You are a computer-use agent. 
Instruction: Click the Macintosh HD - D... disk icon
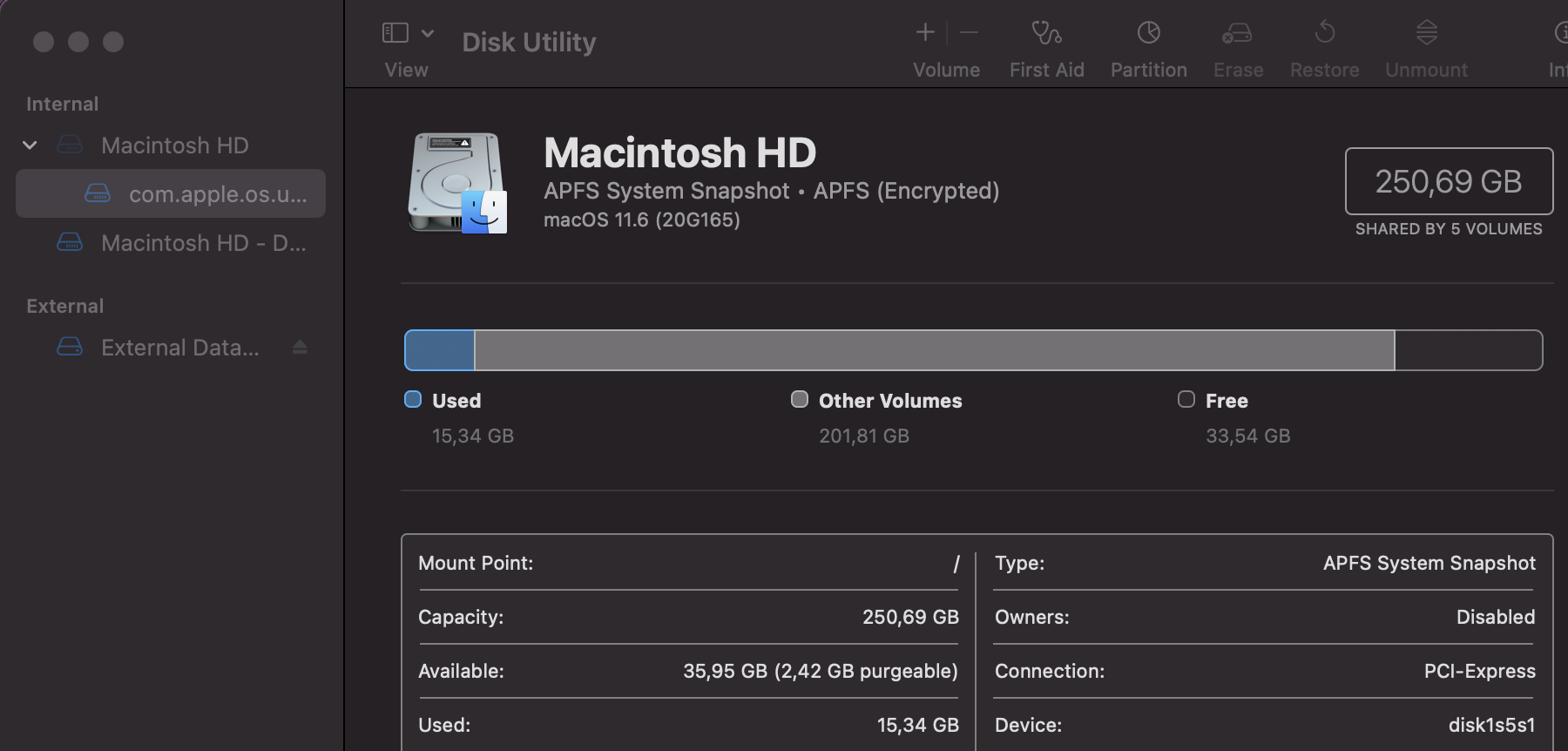[70, 242]
